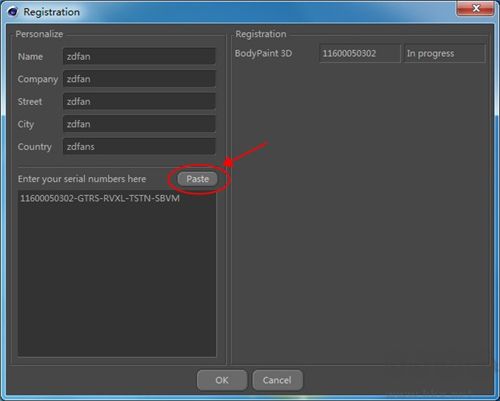The image size is (500, 401).
Task: Click the In progress status field
Action: [444, 53]
